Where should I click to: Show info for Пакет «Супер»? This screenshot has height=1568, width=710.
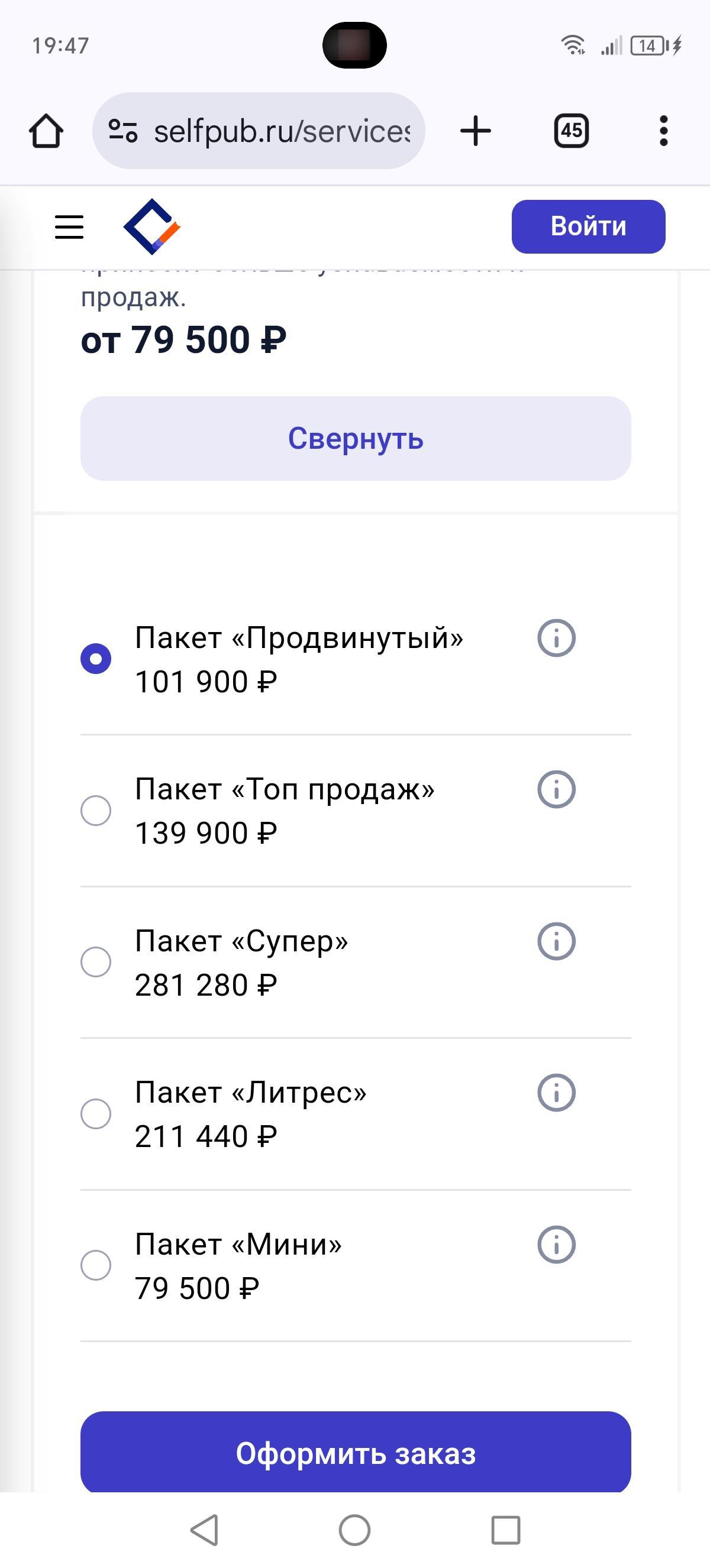pos(556,941)
